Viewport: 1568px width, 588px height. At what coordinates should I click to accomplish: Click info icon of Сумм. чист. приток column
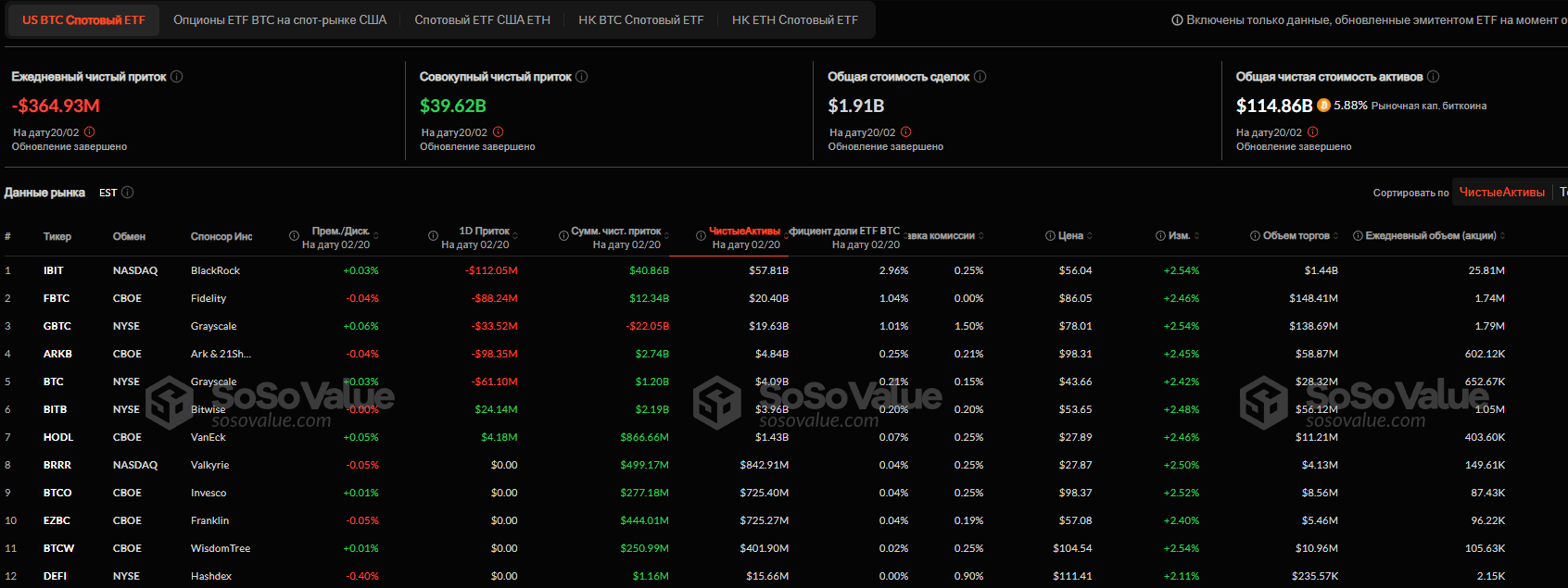click(563, 236)
